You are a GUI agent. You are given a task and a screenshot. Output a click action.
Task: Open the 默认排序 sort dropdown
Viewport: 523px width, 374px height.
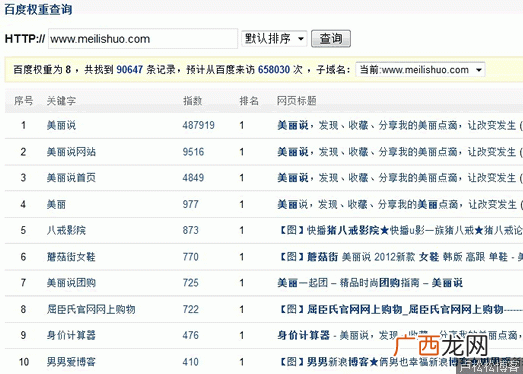[274, 39]
